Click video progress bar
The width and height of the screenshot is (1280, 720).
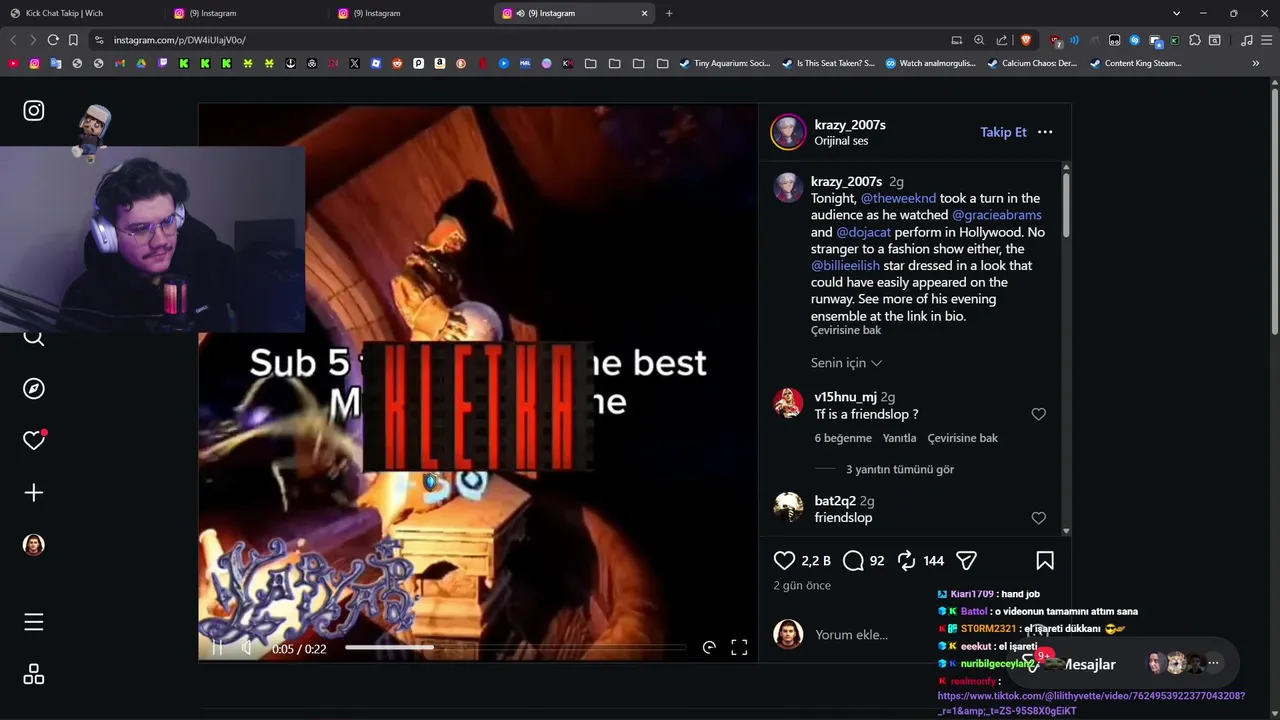coord(515,648)
